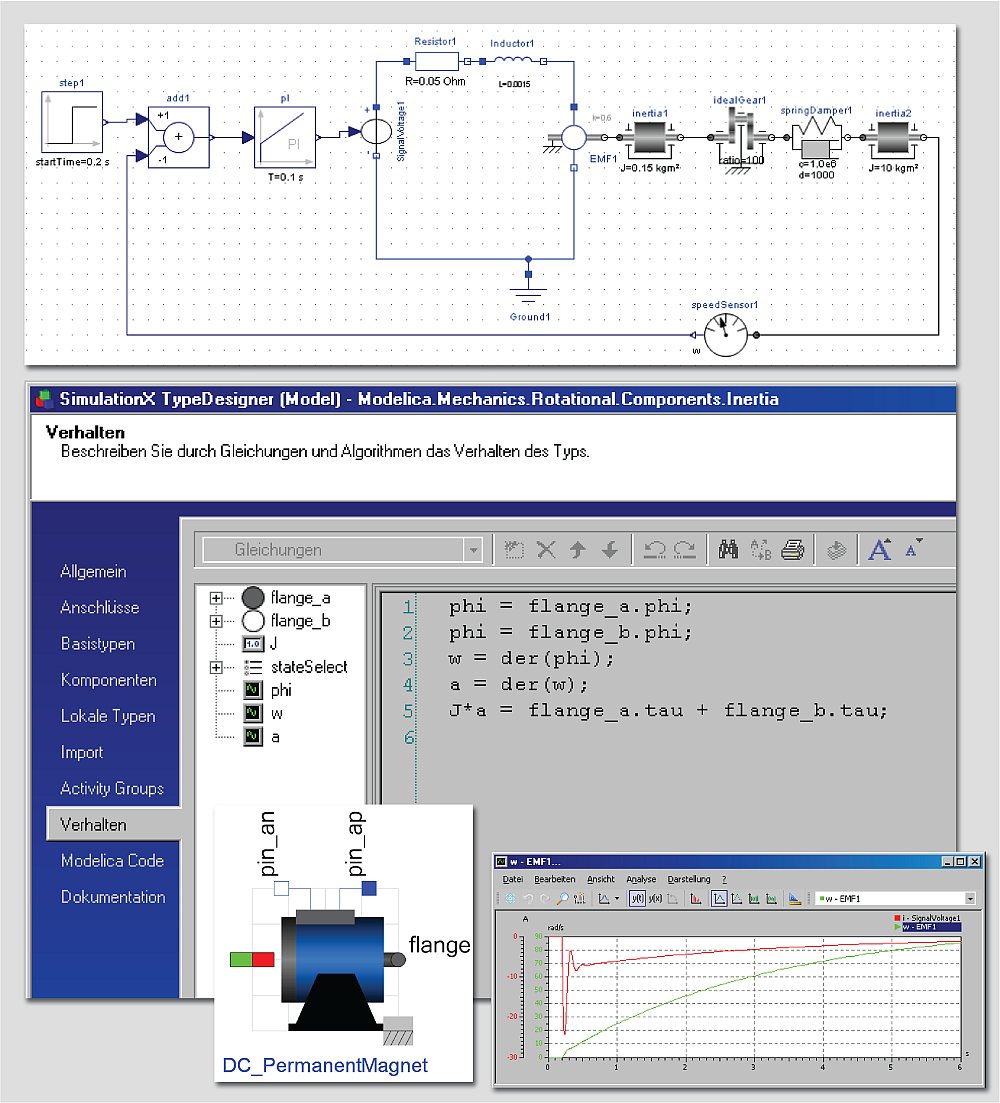Toggle the y(x) plot mode button
1000x1103 pixels.
pos(657,899)
